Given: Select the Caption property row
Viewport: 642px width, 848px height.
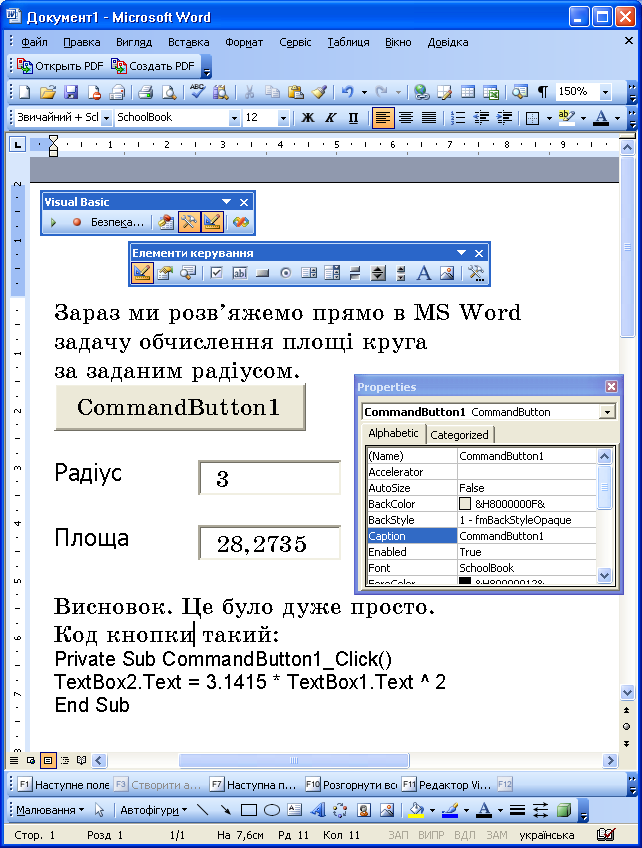Looking at the screenshot, I should pos(481,536).
